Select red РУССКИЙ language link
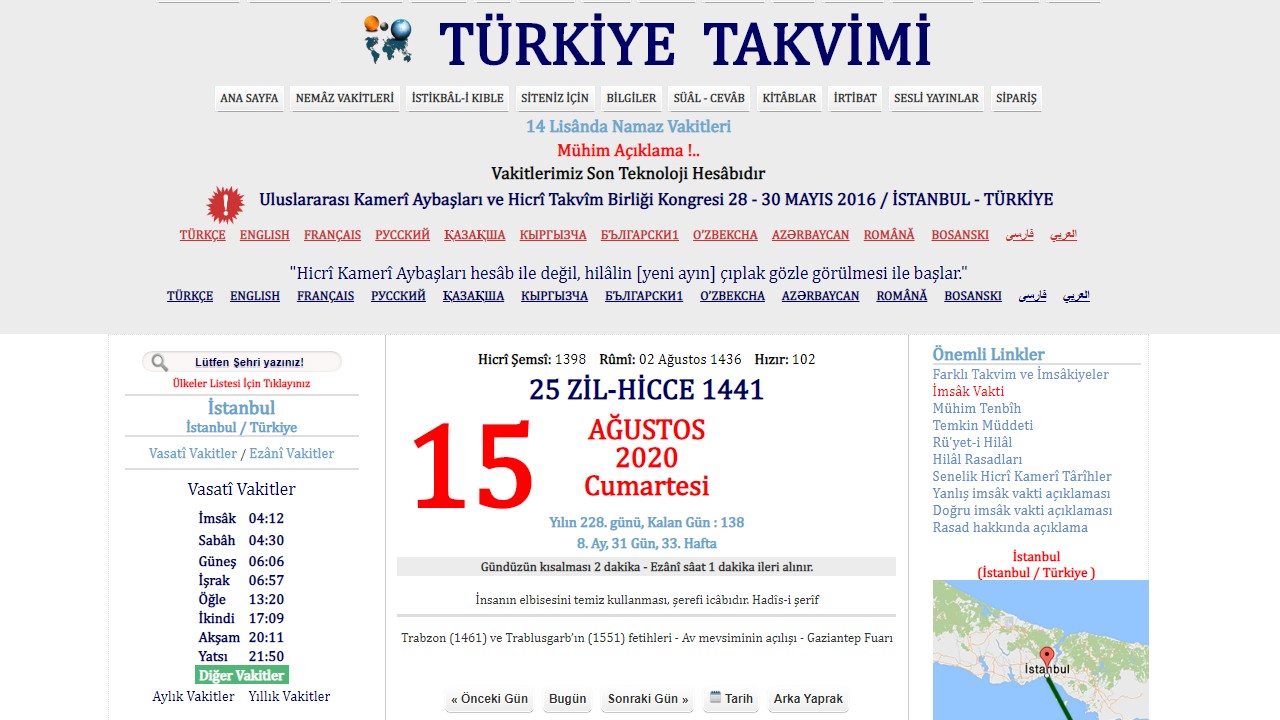1280x720 pixels. pos(403,235)
